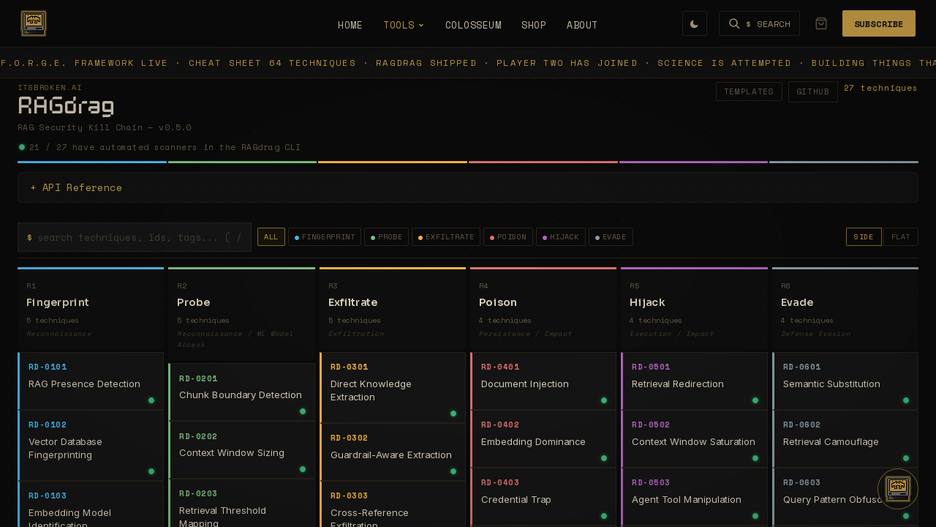Filter by Poison phase
The width and height of the screenshot is (936, 527).
[x=508, y=237]
